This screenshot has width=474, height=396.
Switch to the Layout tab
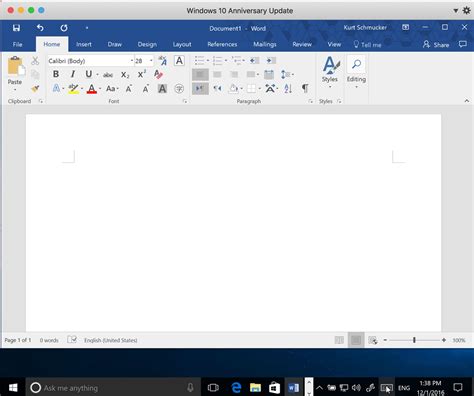[x=182, y=44]
